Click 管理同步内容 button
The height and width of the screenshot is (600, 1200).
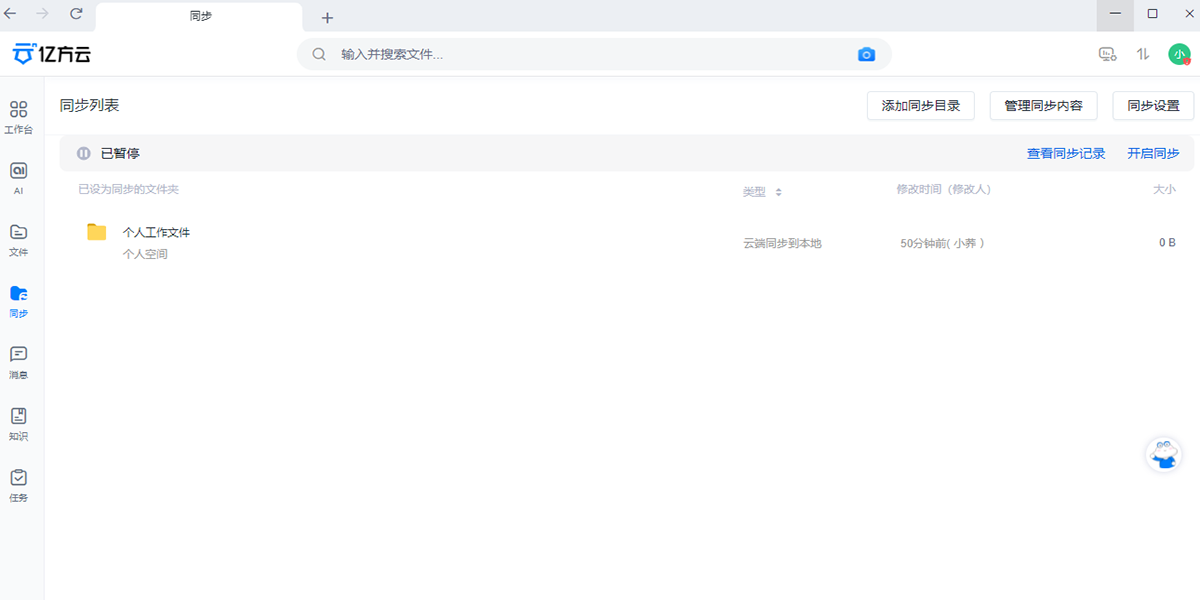pos(1043,106)
